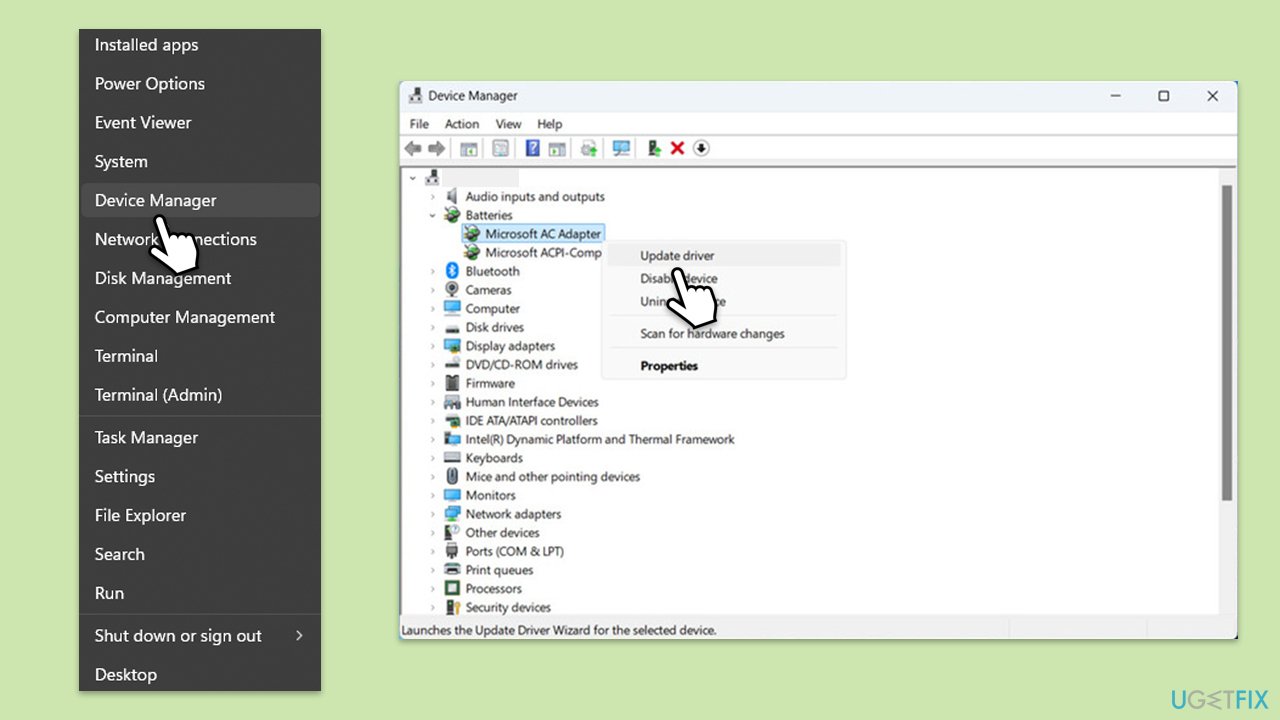The width and height of the screenshot is (1280, 720).
Task: Click the Batteries category icon
Action: [x=452, y=215]
